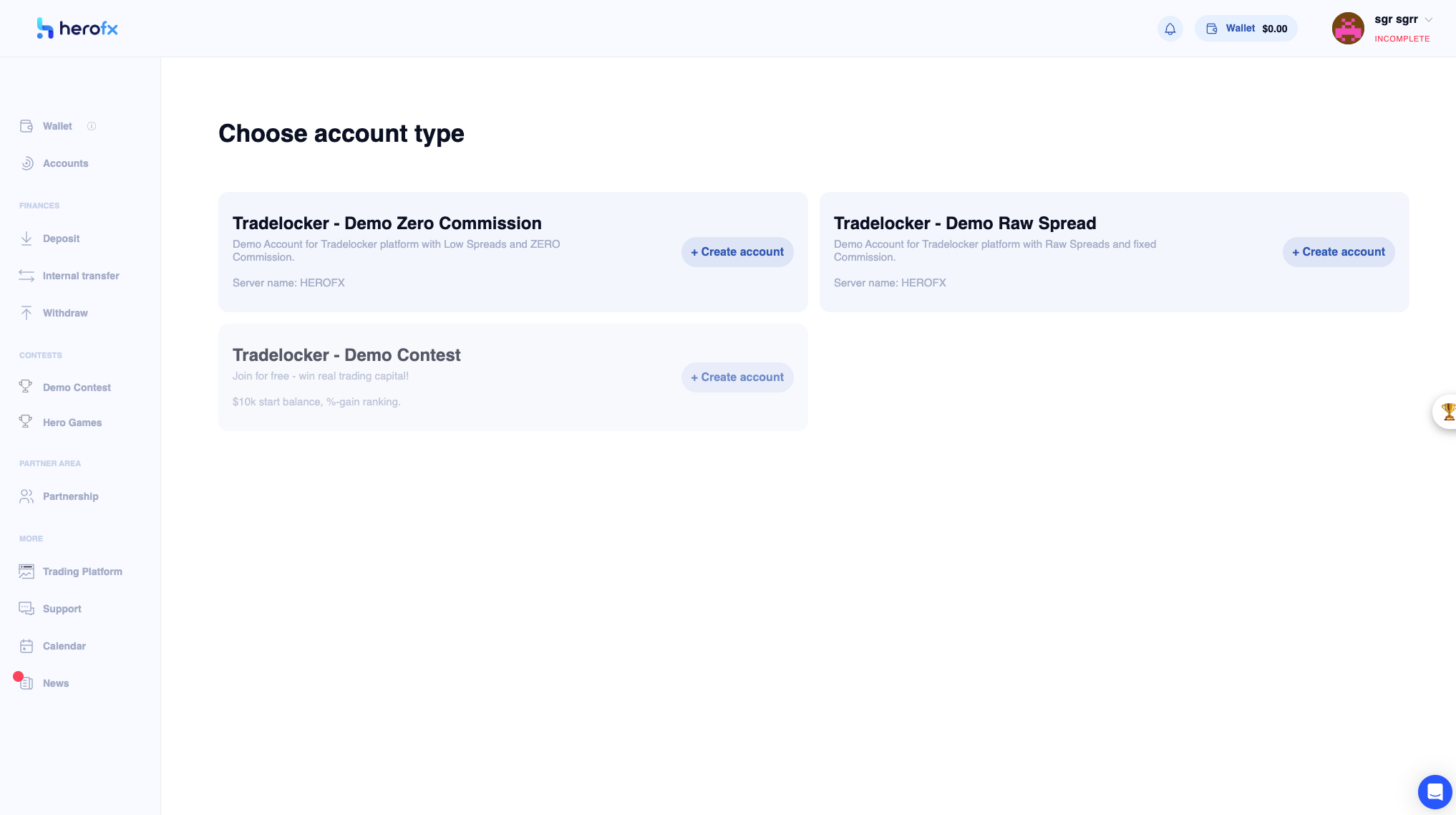This screenshot has height=815, width=1456.
Task: Click the user avatar picture
Action: click(1348, 29)
